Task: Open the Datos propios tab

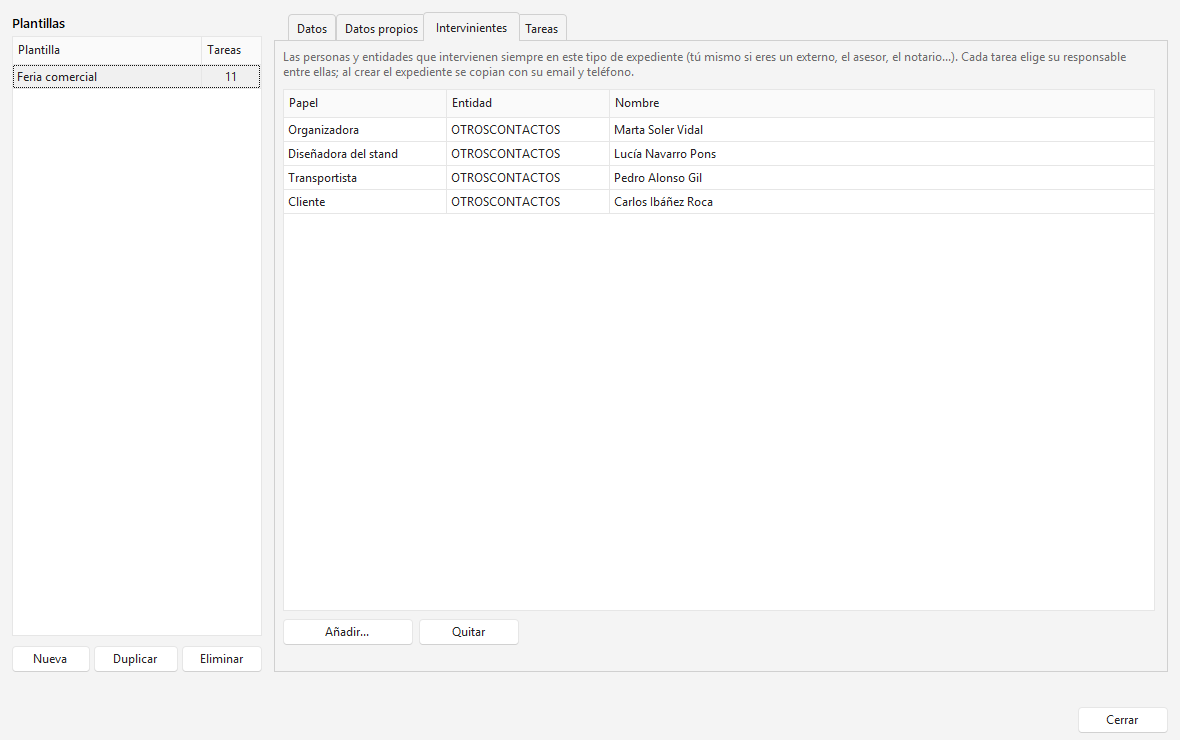Action: tap(381, 29)
